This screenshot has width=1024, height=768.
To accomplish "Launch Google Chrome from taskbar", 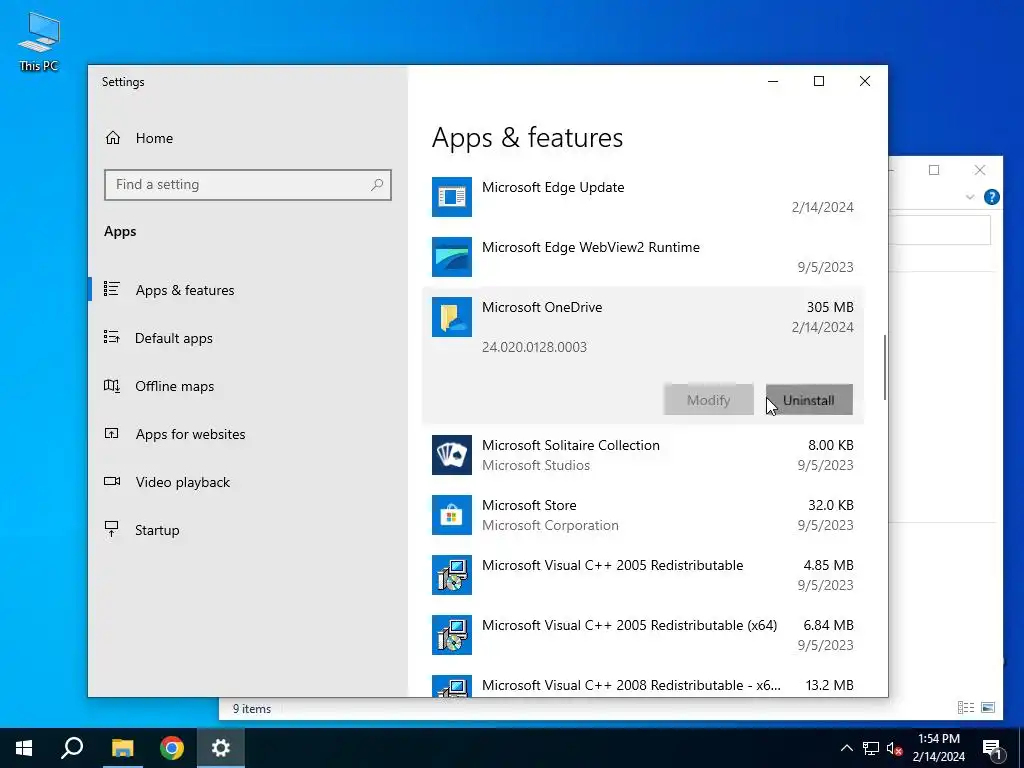I will click(172, 748).
